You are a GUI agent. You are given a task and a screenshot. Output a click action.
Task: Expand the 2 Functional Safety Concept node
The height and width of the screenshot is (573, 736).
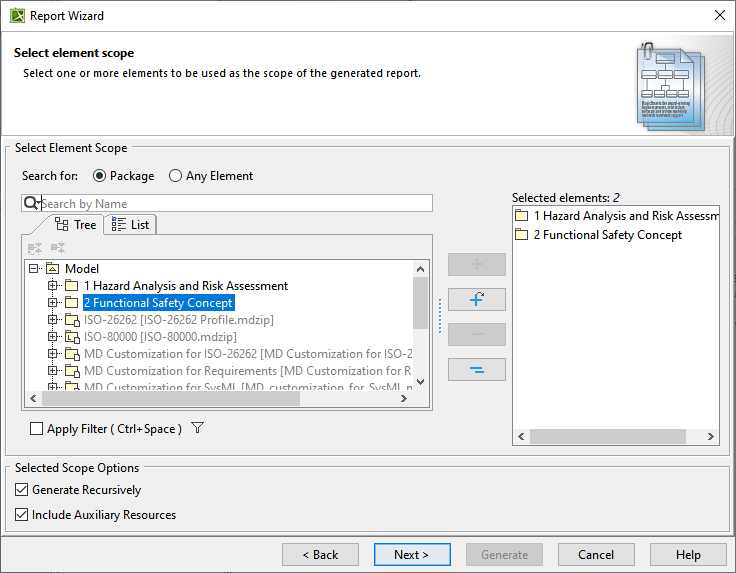[x=53, y=303]
